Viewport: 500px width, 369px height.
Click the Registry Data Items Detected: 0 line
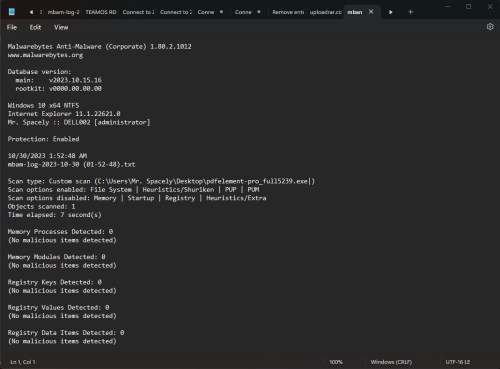[x=66, y=333]
